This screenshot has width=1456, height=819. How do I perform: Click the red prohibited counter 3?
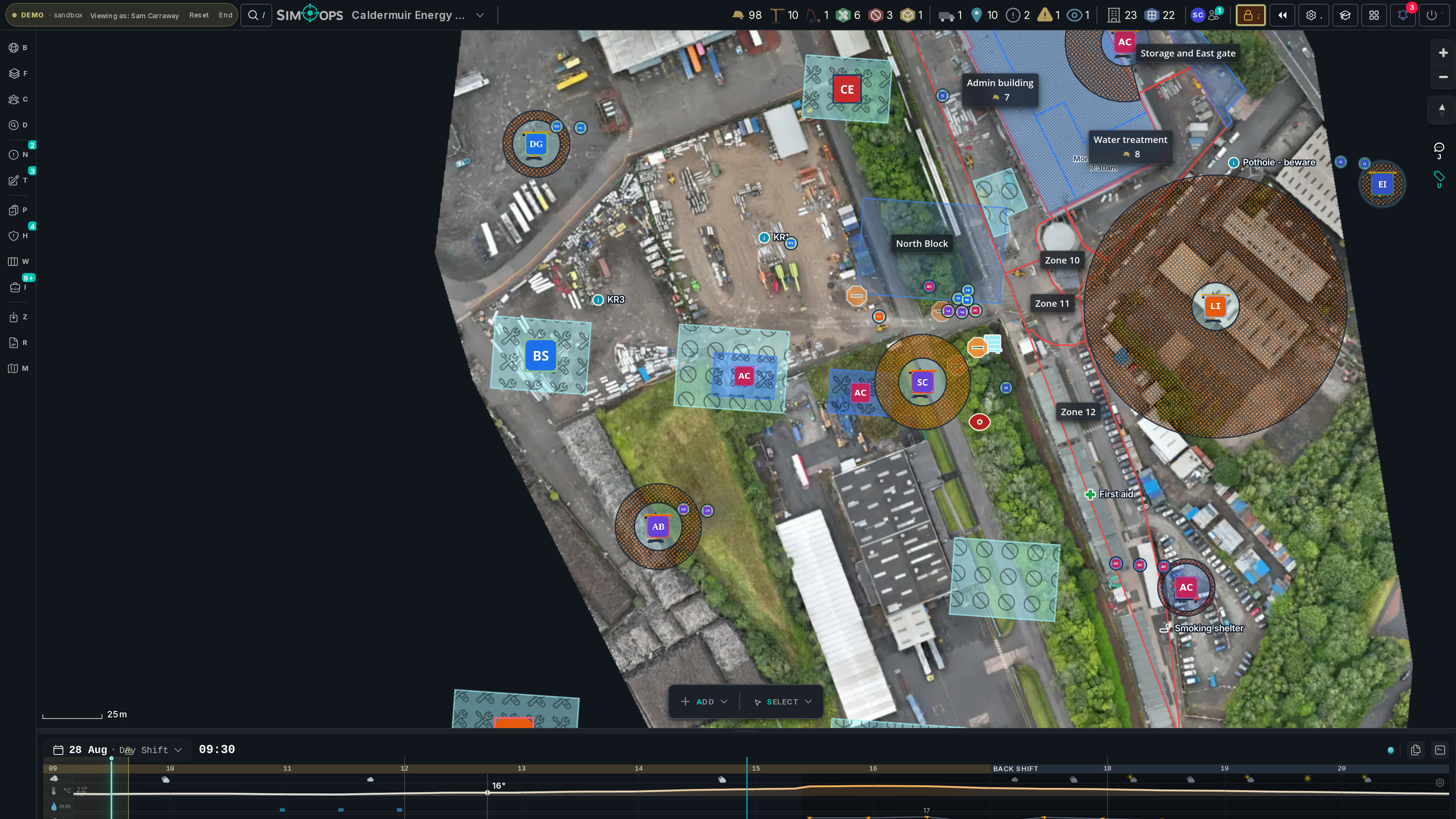(x=881, y=15)
